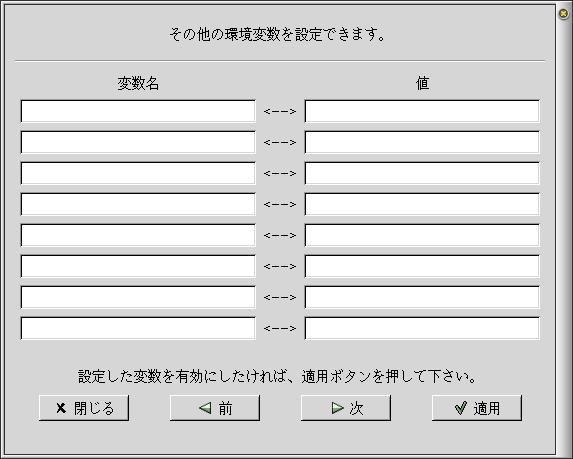
Task: Click the second value input field
Action: (x=422, y=142)
